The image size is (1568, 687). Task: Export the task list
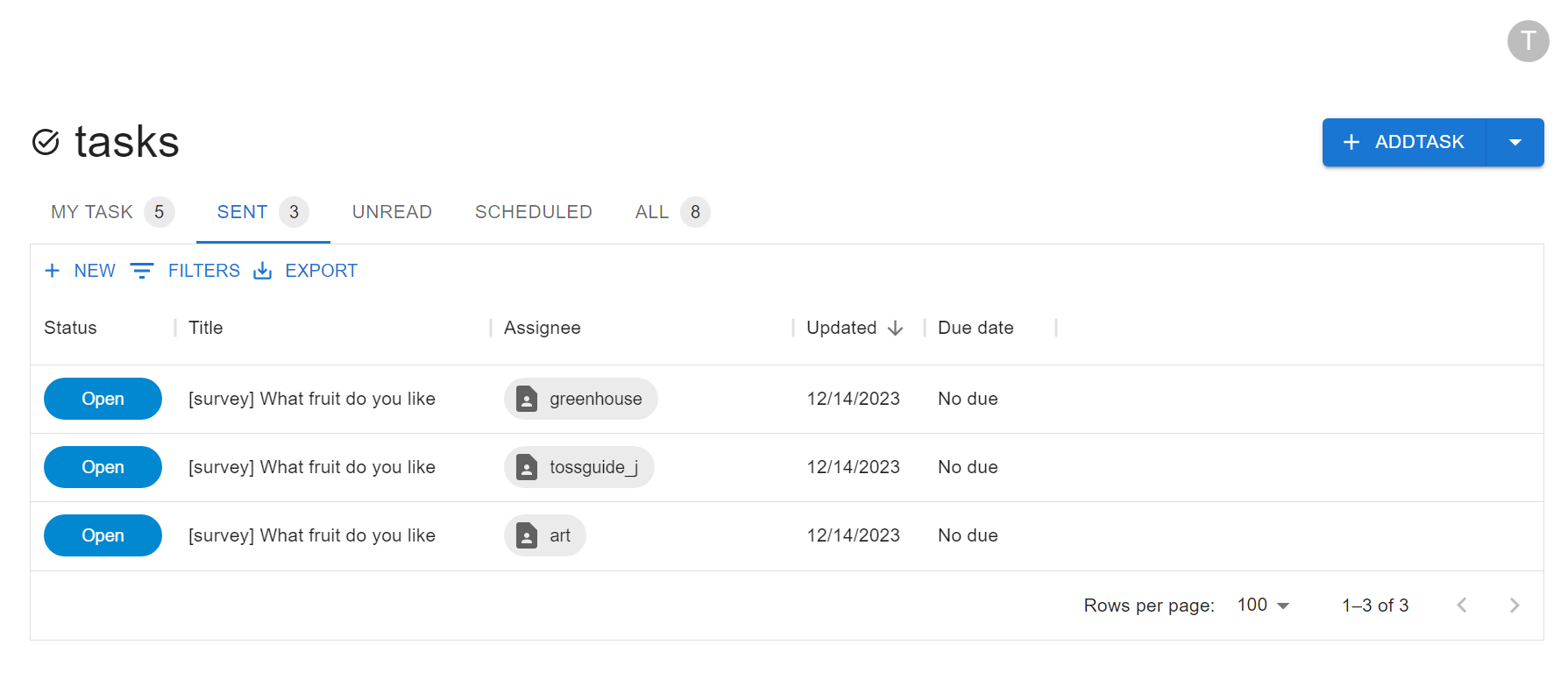click(x=306, y=271)
